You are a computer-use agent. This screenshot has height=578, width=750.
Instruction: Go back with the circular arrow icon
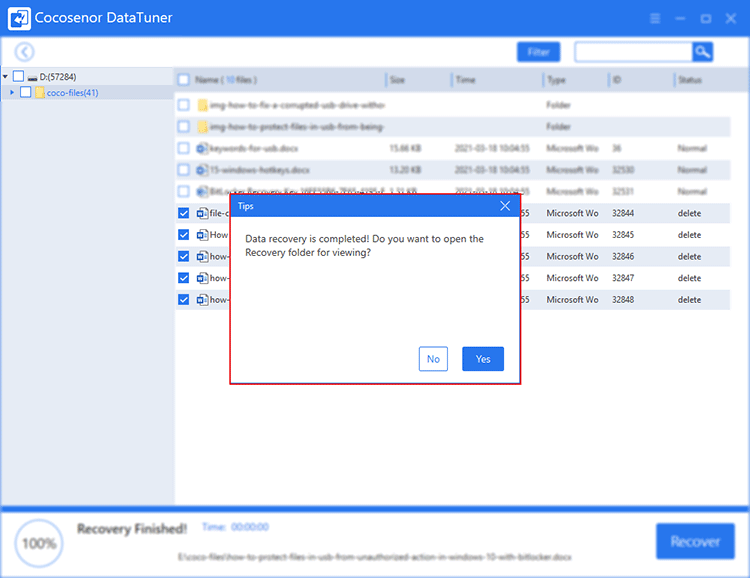click(24, 52)
